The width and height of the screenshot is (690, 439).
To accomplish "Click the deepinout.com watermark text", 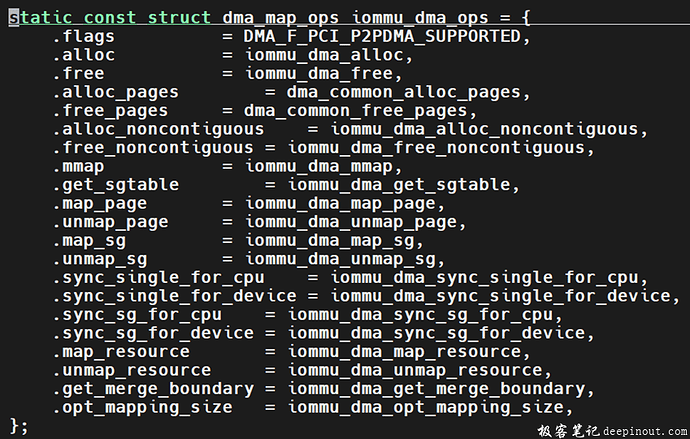I will click(x=638, y=430).
